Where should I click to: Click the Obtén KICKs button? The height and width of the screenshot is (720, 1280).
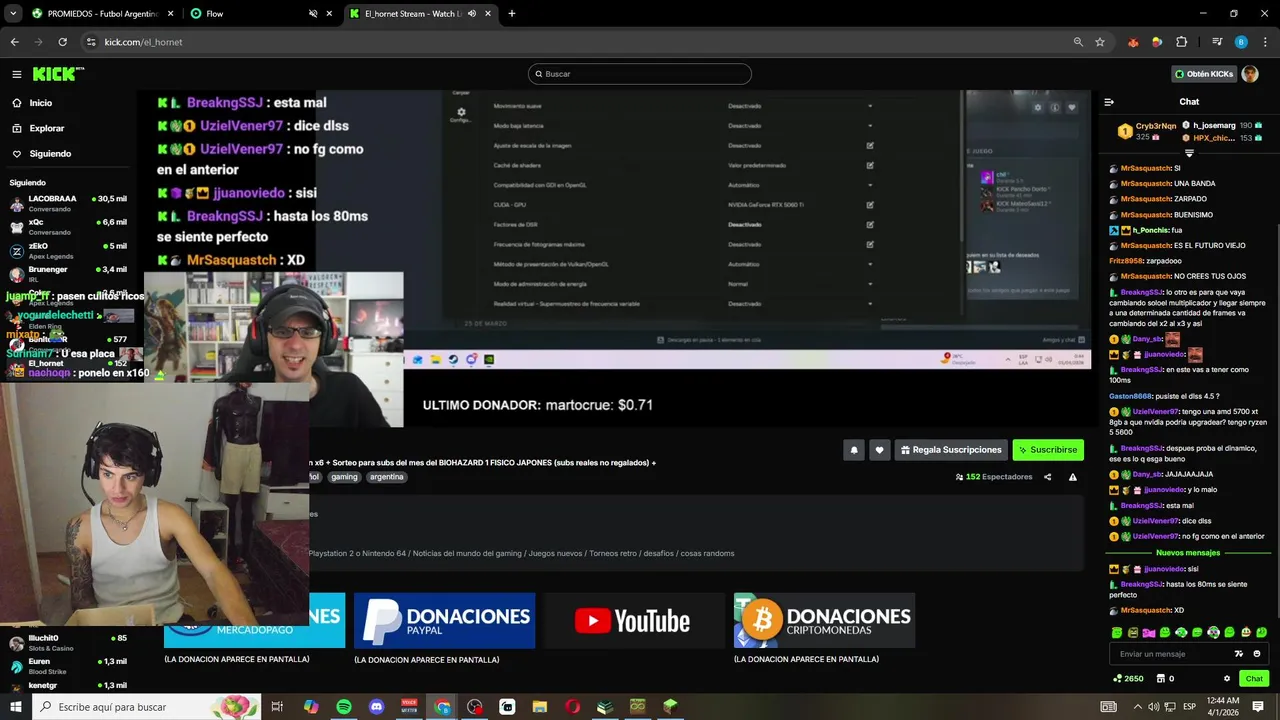[1204, 74]
